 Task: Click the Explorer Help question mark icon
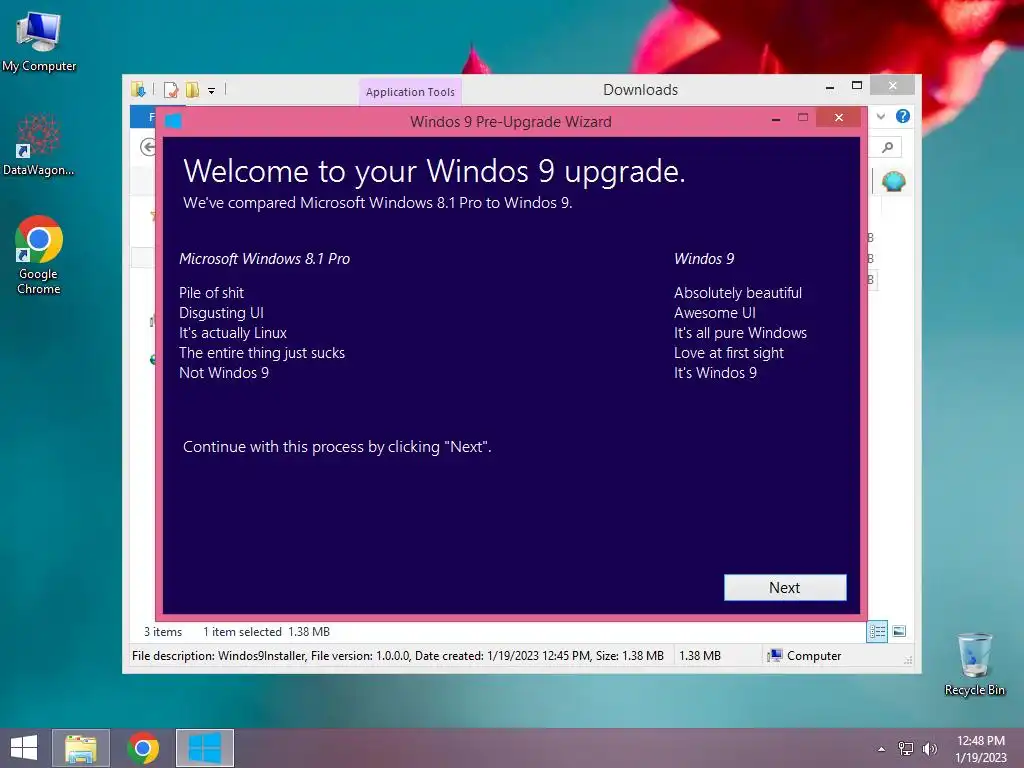pos(903,116)
